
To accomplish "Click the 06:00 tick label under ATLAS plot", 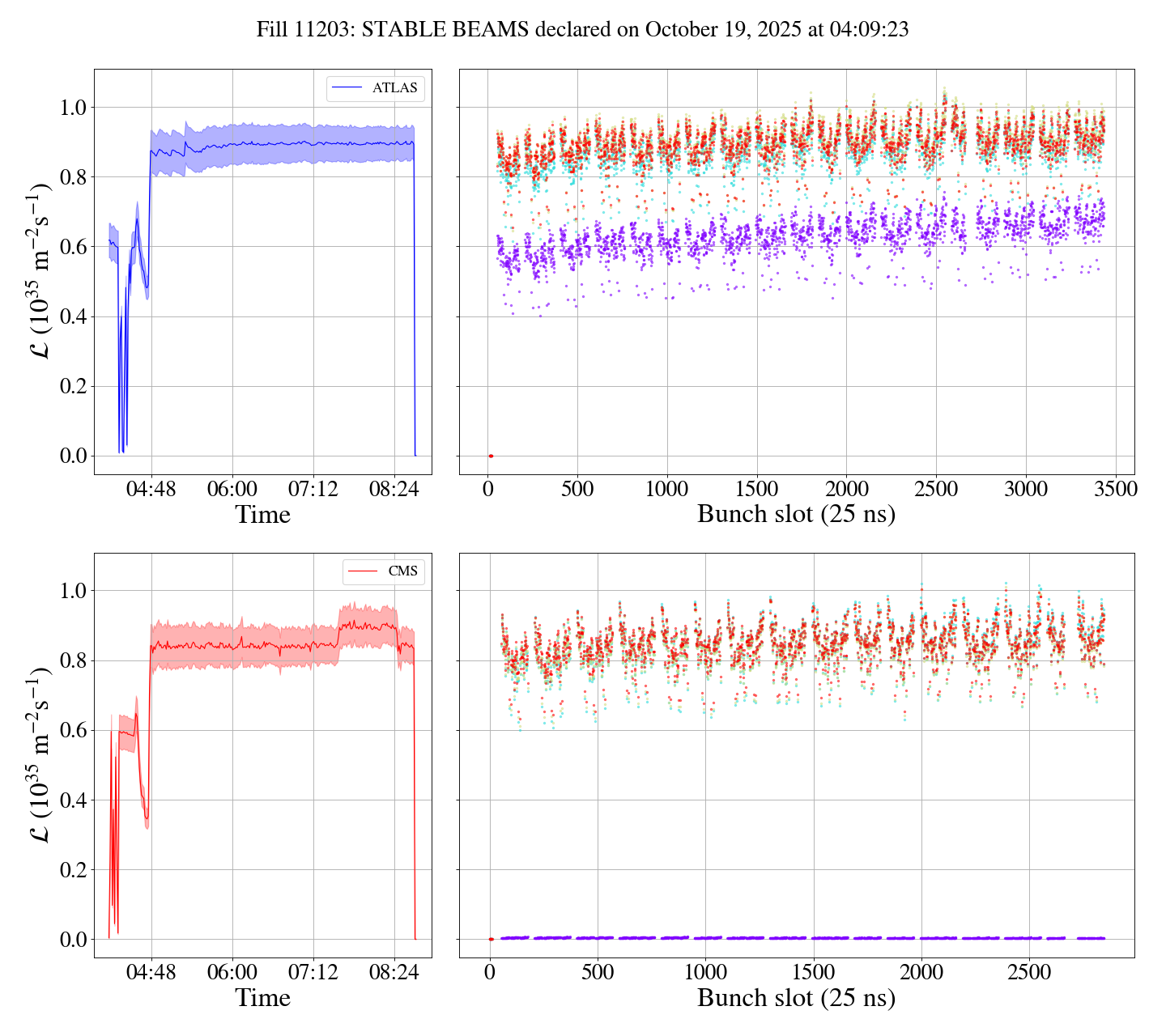I will 232,489.
